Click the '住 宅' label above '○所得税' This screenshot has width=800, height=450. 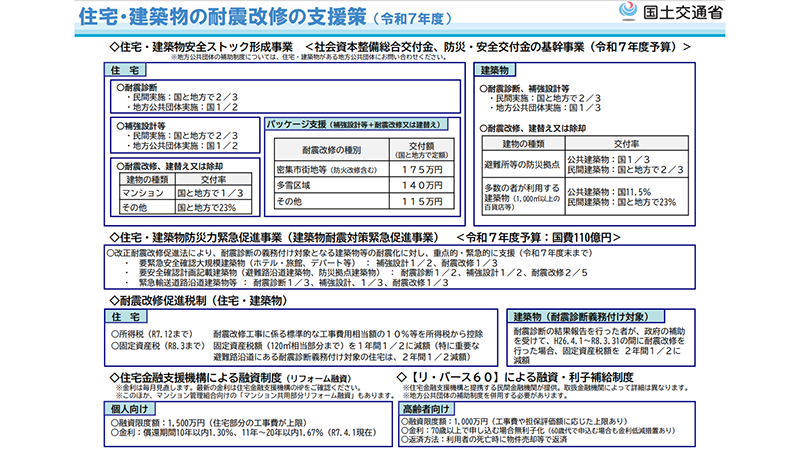point(126,317)
